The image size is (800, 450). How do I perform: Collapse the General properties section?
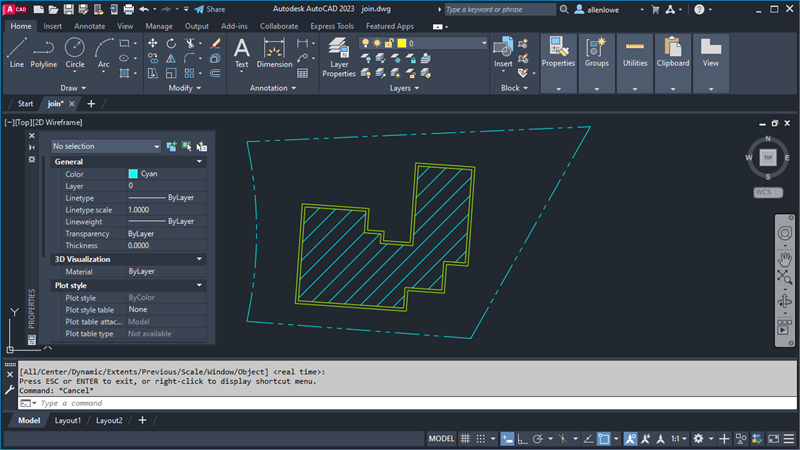pyautogui.click(x=199, y=161)
